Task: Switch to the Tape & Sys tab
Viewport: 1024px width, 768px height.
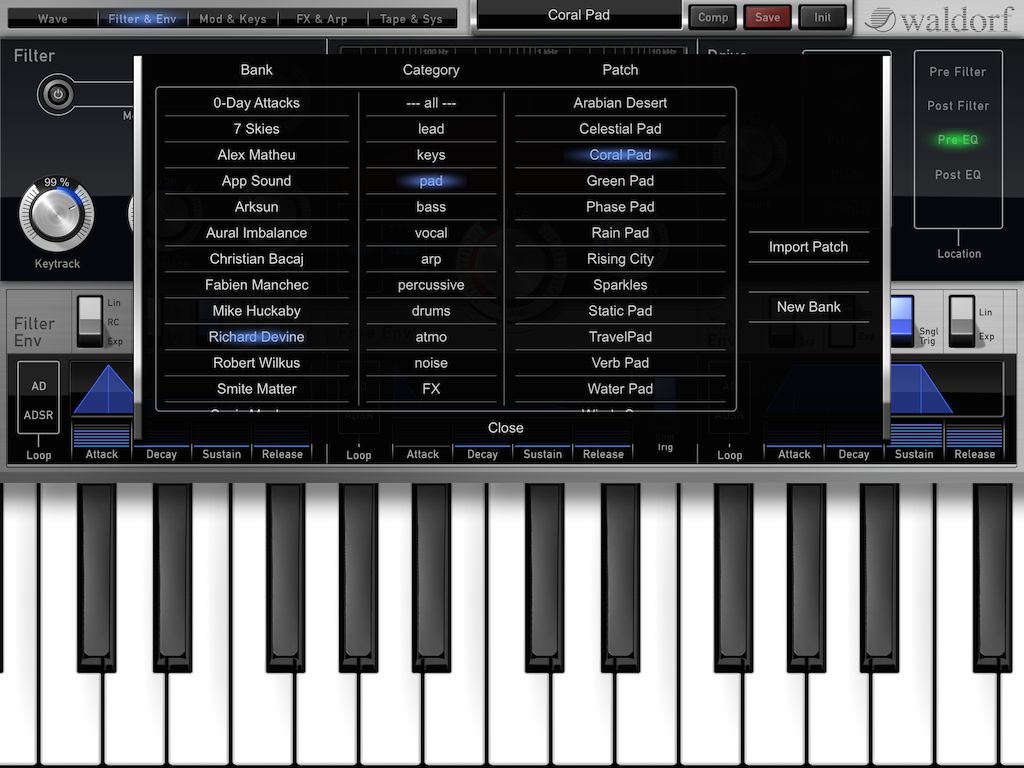Action: (411, 19)
